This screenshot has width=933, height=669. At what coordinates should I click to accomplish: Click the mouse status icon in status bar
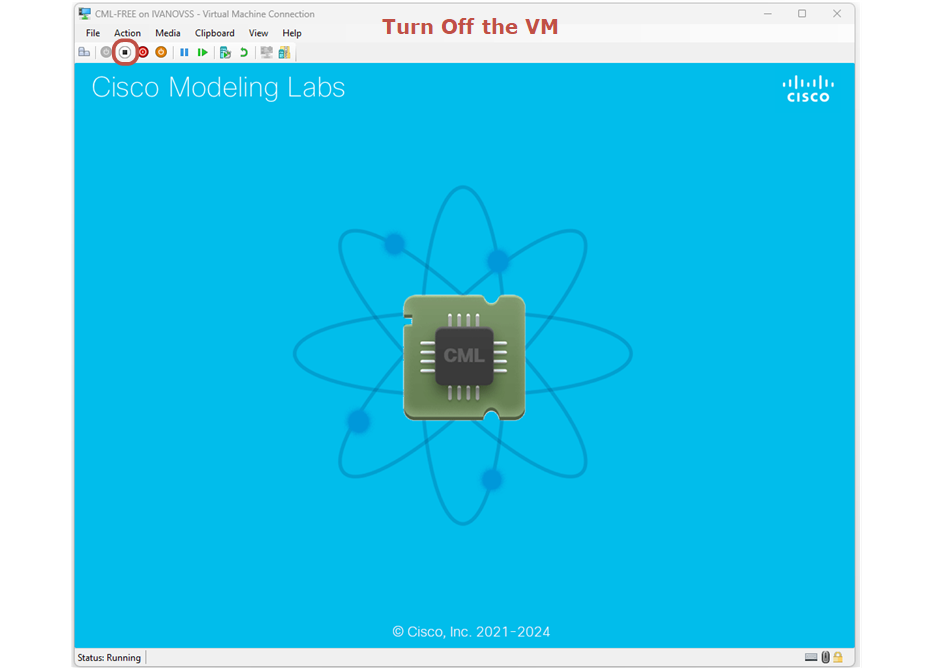825,657
